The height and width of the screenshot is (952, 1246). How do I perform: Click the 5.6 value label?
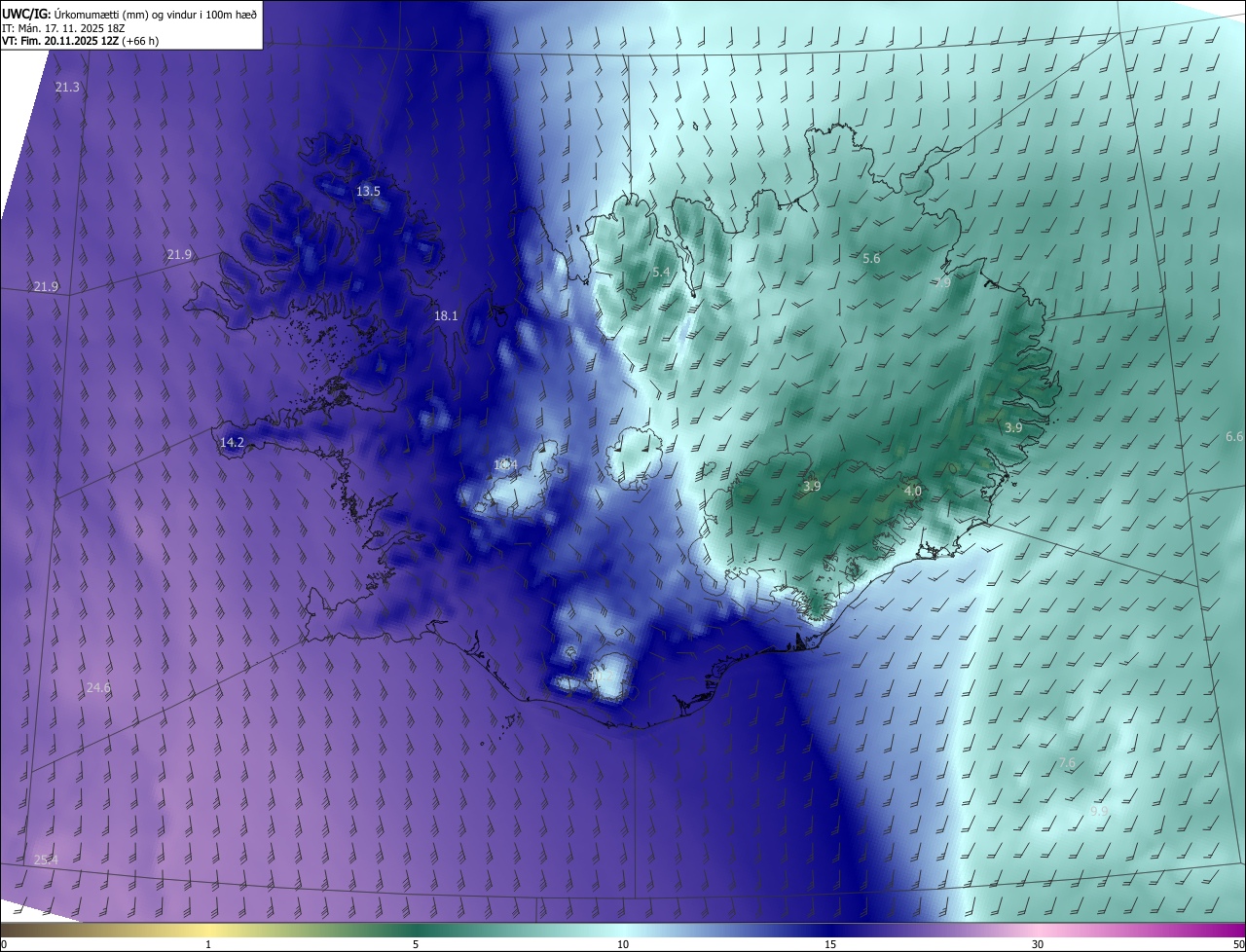[871, 259]
